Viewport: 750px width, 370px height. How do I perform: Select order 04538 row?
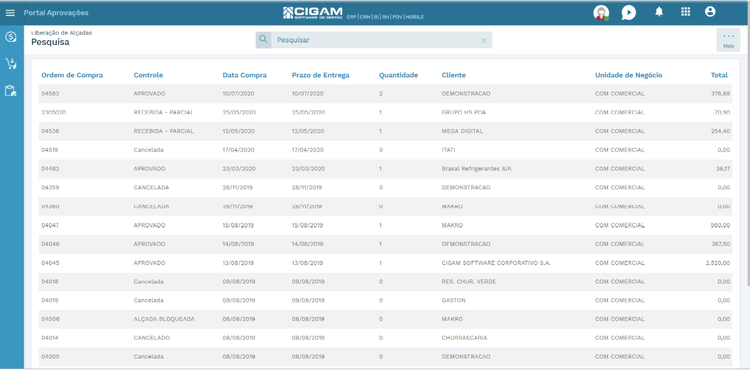(385, 131)
